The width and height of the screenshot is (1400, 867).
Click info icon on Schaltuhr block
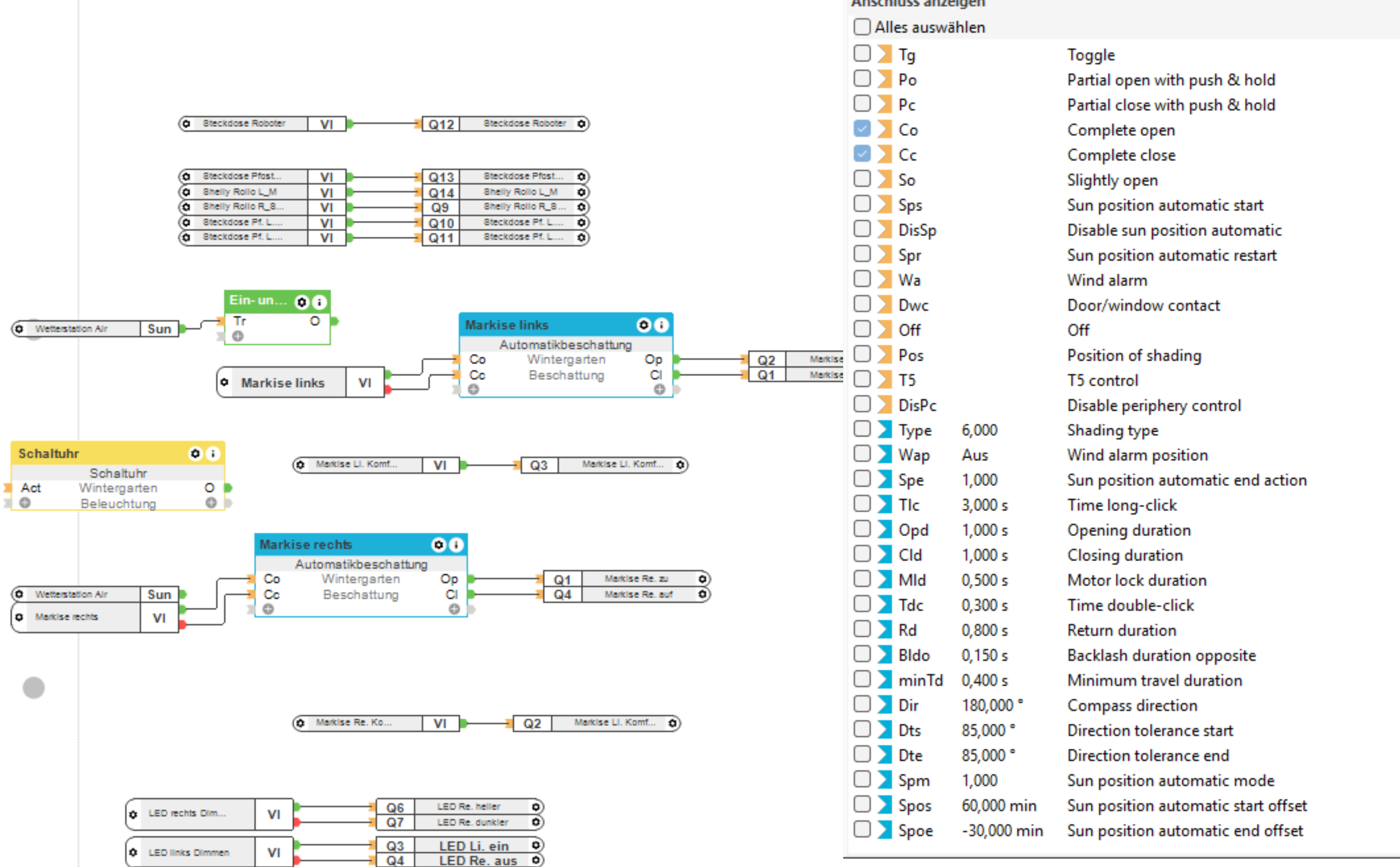[x=213, y=454]
